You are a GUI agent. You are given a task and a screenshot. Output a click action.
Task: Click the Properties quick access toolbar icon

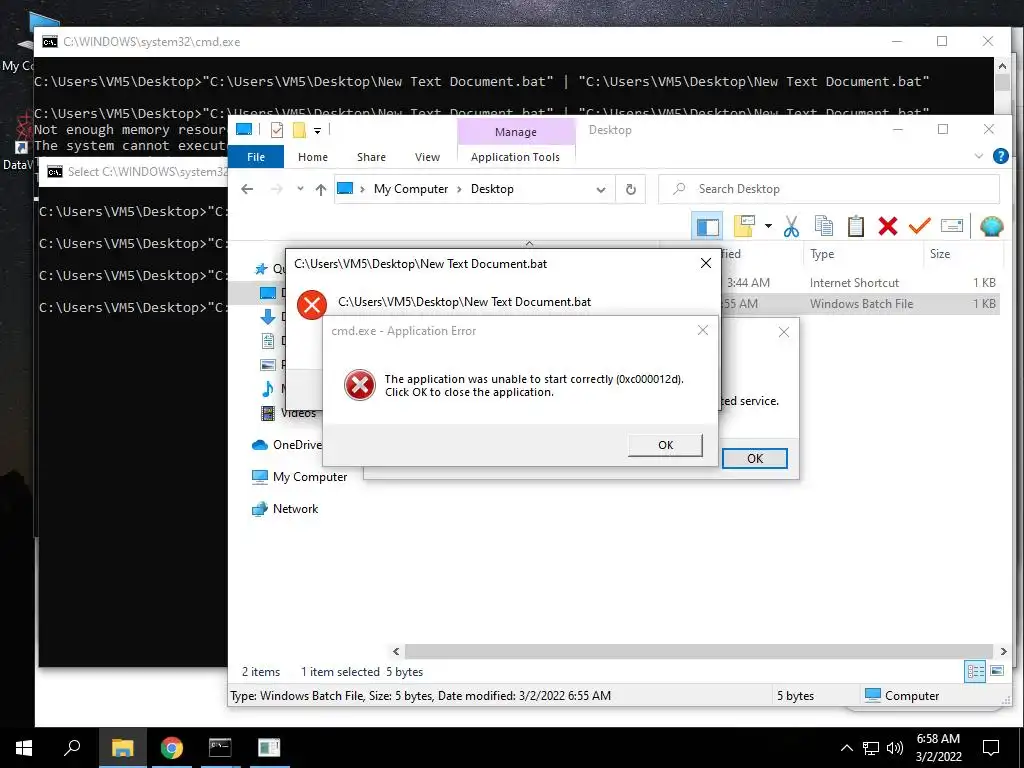tap(277, 130)
